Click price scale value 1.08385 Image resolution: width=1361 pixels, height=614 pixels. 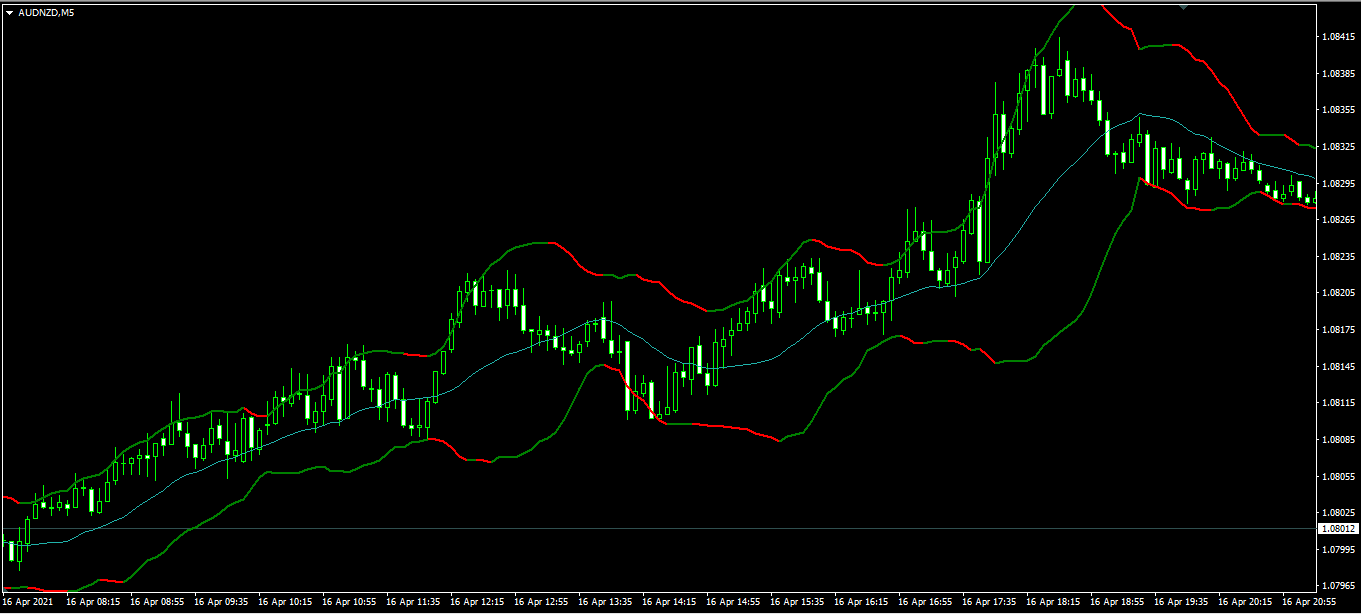click(x=1338, y=74)
